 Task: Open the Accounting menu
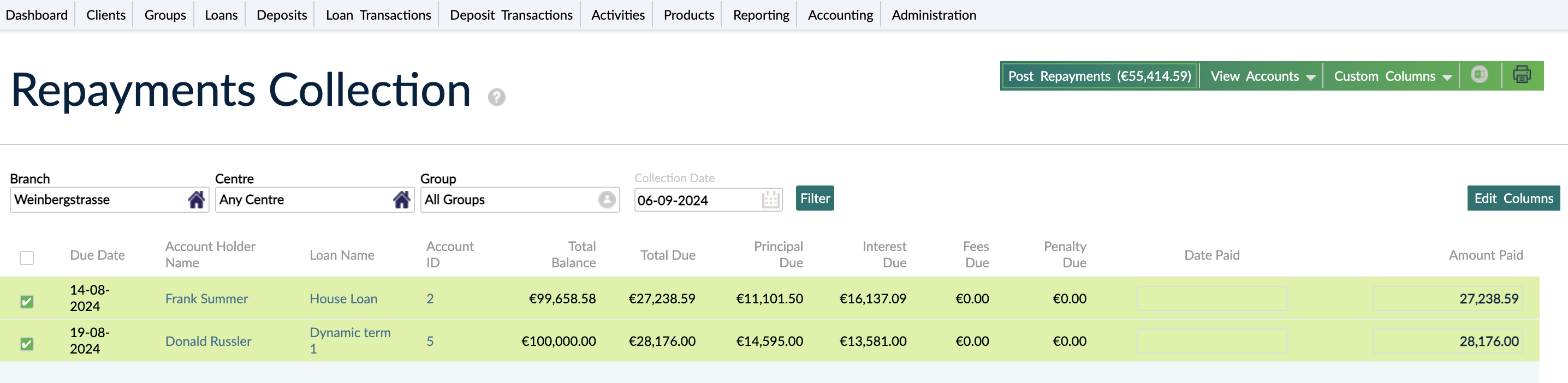click(840, 15)
